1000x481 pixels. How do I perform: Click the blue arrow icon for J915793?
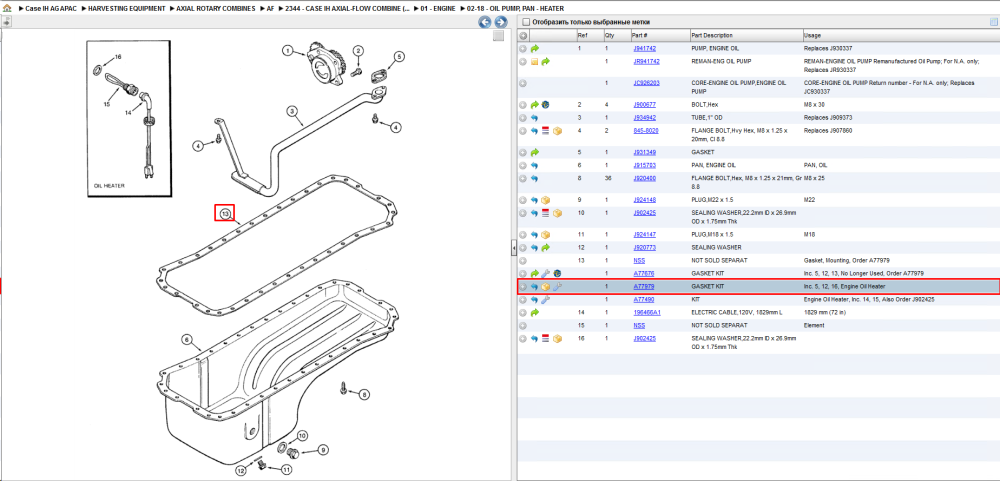pyautogui.click(x=534, y=166)
